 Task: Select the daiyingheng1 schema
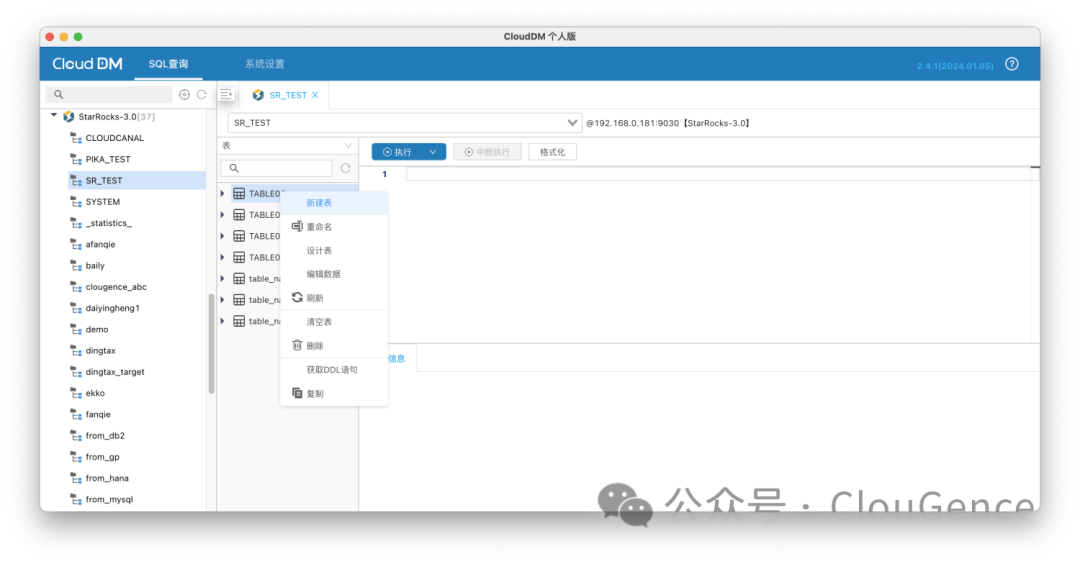pyautogui.click(x=112, y=309)
